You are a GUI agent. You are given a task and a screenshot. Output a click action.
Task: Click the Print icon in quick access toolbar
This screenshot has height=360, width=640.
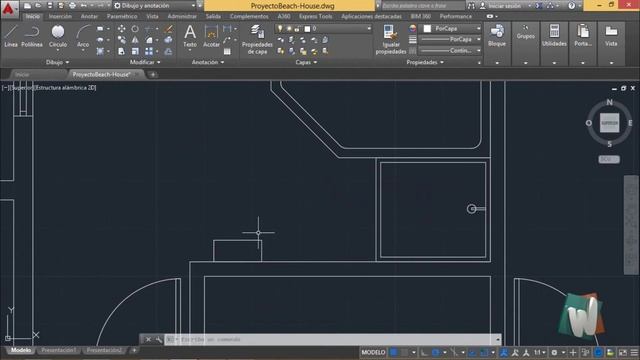[73, 6]
